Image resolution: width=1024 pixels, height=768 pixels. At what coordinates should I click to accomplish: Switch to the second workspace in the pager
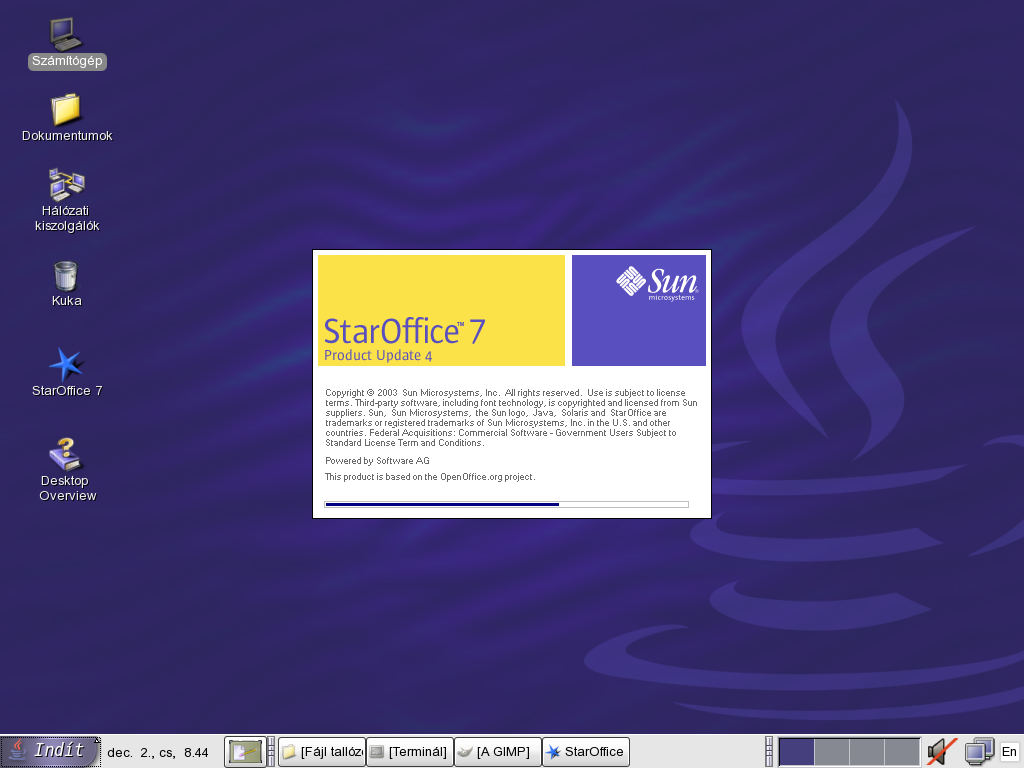pyautogui.click(x=831, y=752)
